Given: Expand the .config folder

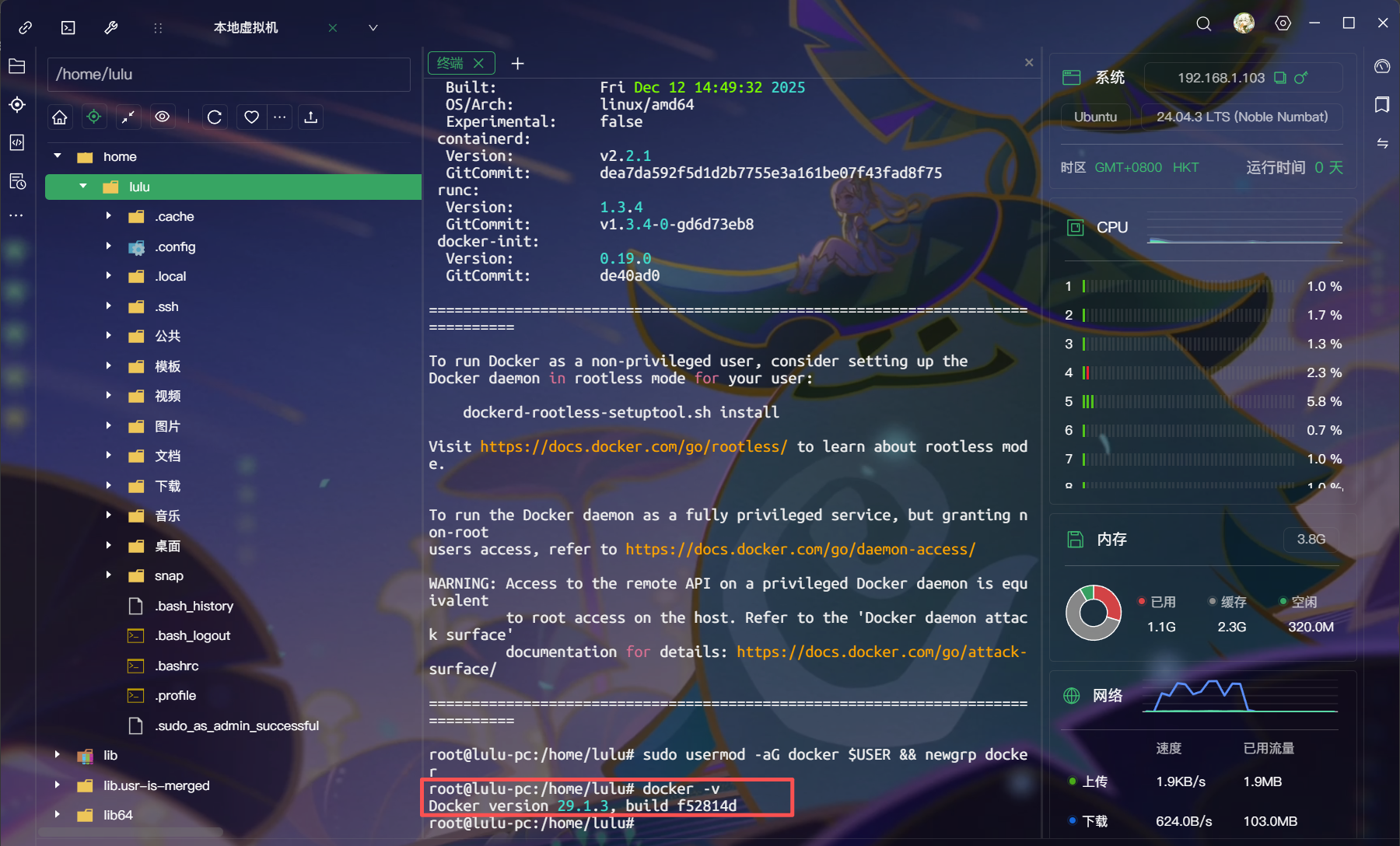Looking at the screenshot, I should click(x=109, y=246).
